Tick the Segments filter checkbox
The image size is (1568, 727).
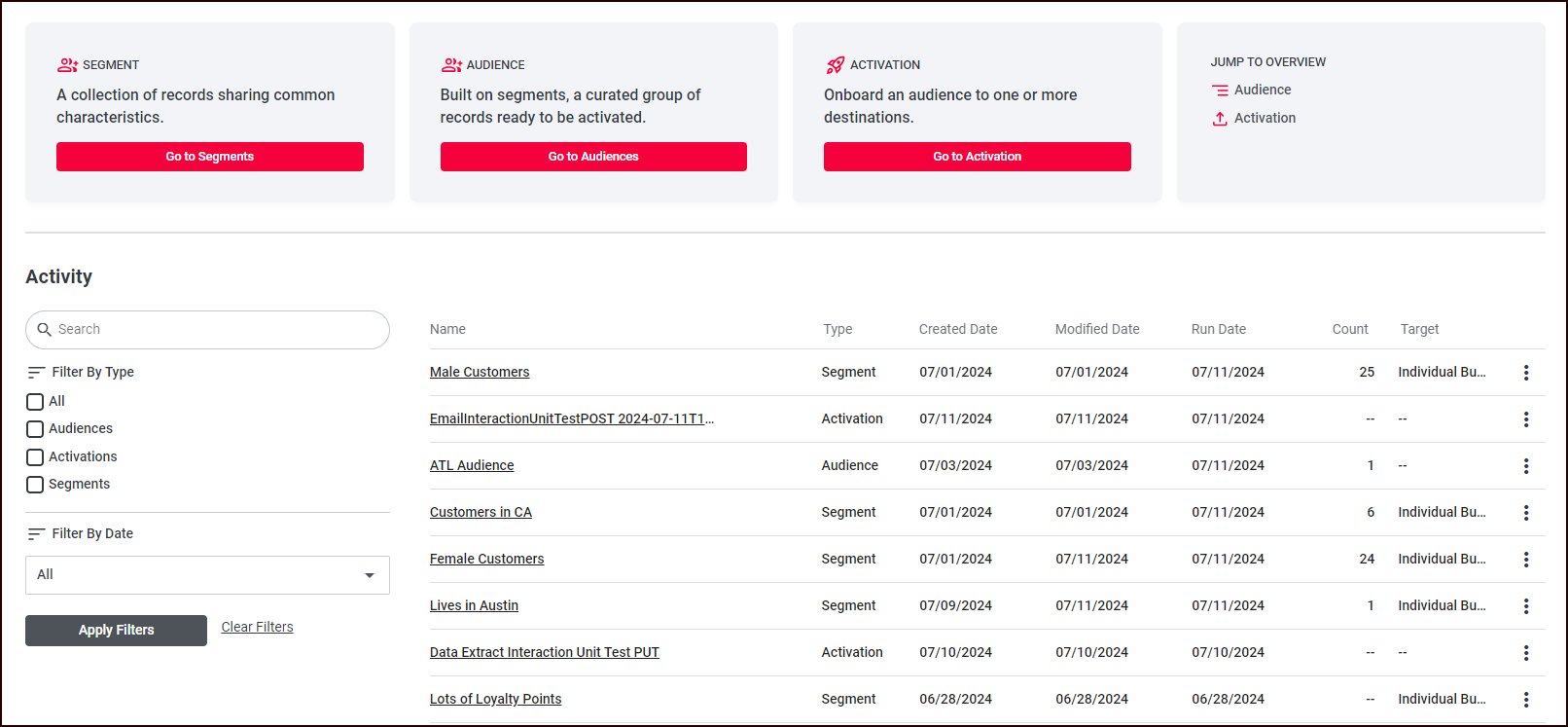(x=35, y=485)
